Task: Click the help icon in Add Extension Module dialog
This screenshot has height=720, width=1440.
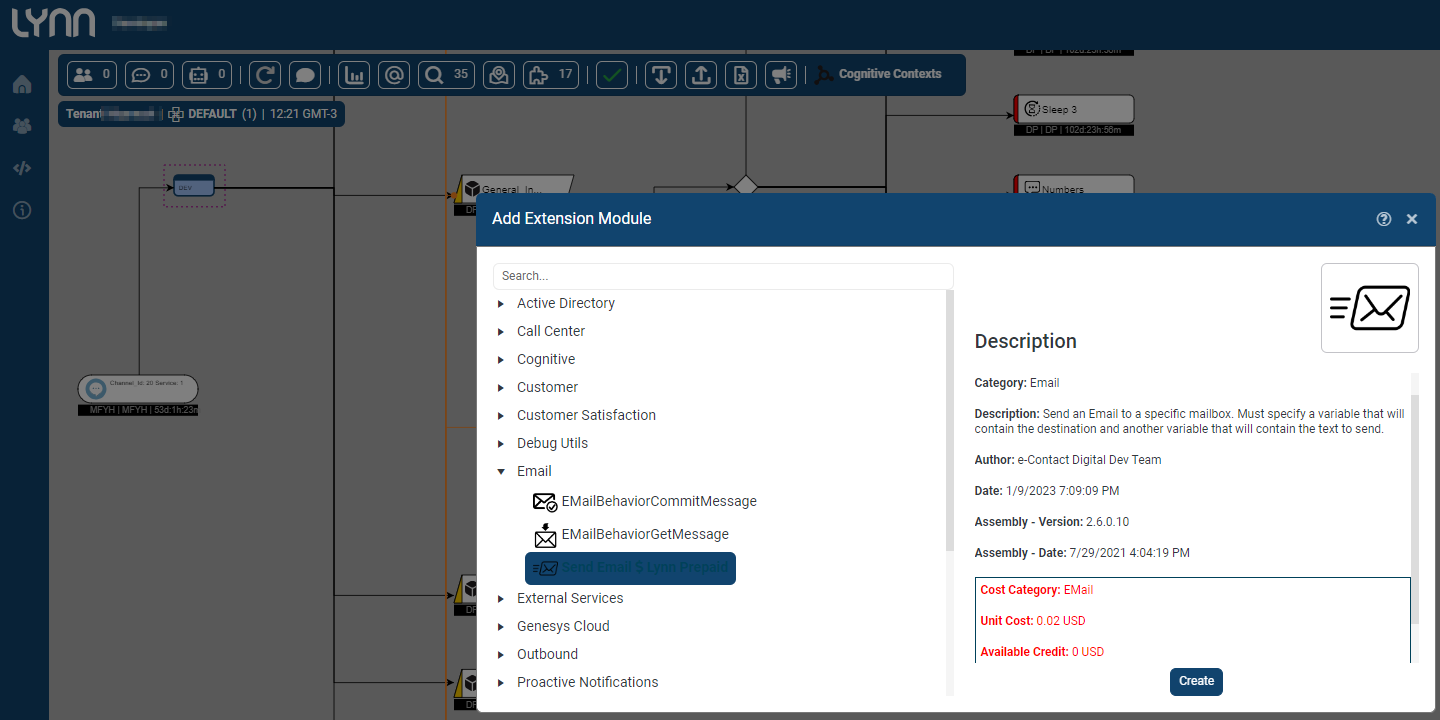Action: pos(1384,219)
